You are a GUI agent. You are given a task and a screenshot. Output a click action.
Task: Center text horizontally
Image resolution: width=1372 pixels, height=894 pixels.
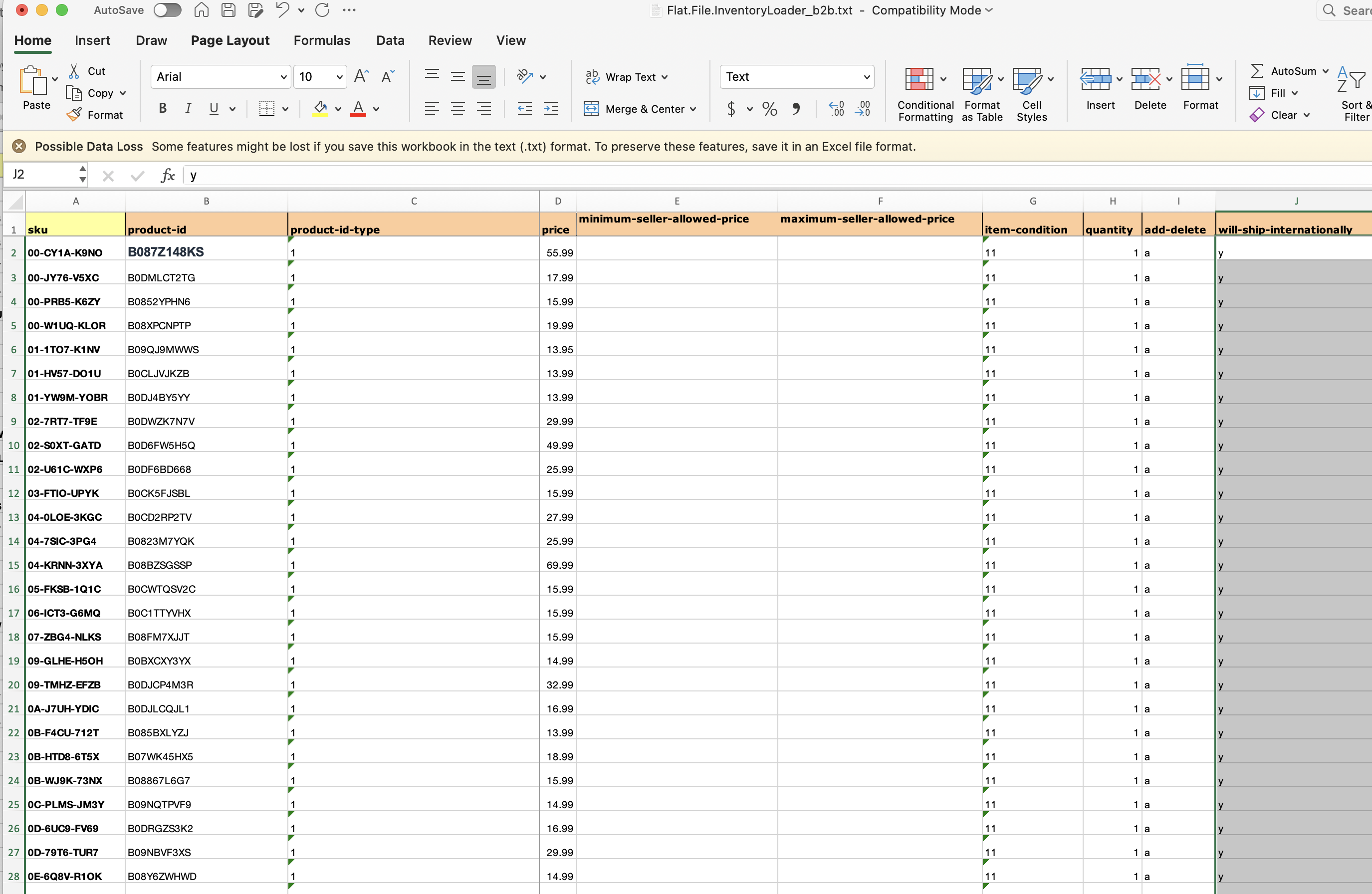pyautogui.click(x=457, y=108)
